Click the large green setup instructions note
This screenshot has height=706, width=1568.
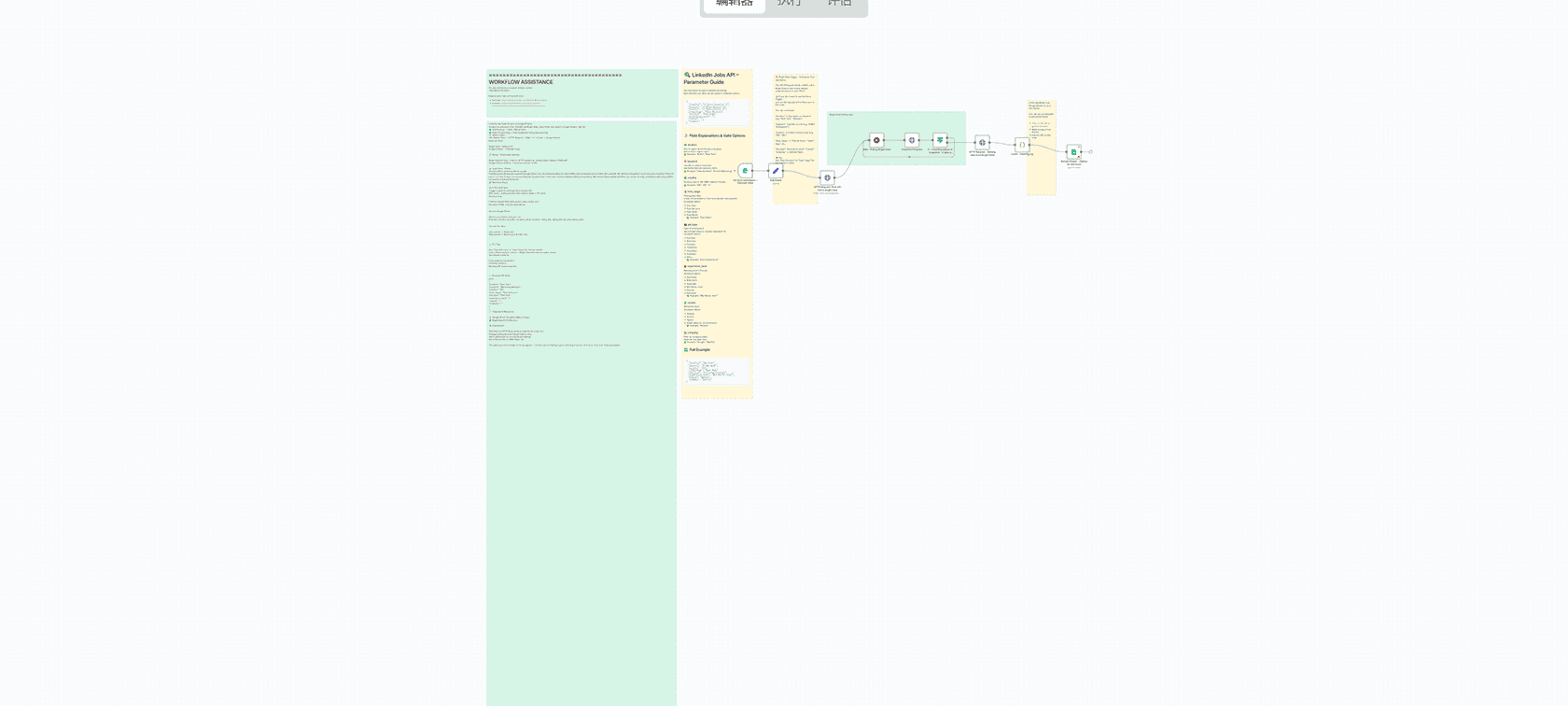581,467
